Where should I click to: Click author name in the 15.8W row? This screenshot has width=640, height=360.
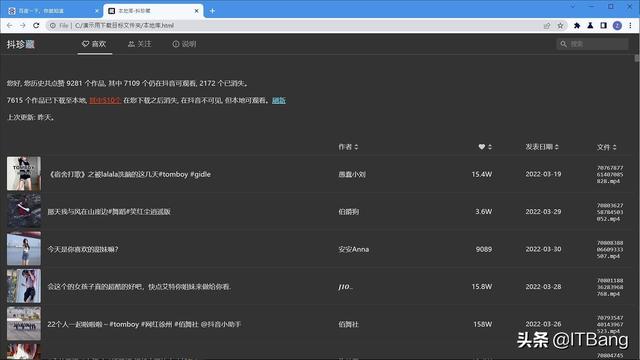pos(345,287)
